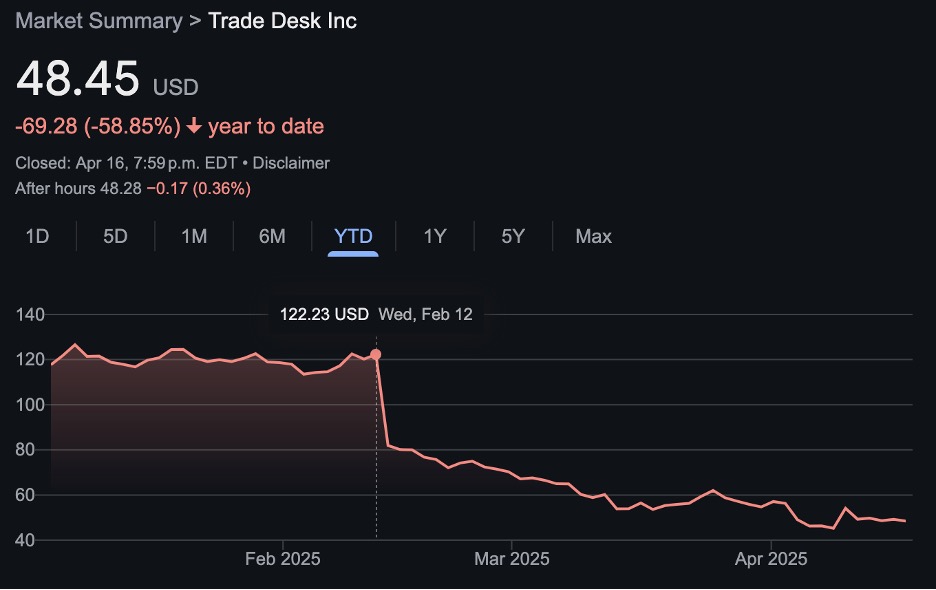Viewport: 936px width, 590px height.
Task: Click the 140 y-axis label
Action: 30,315
